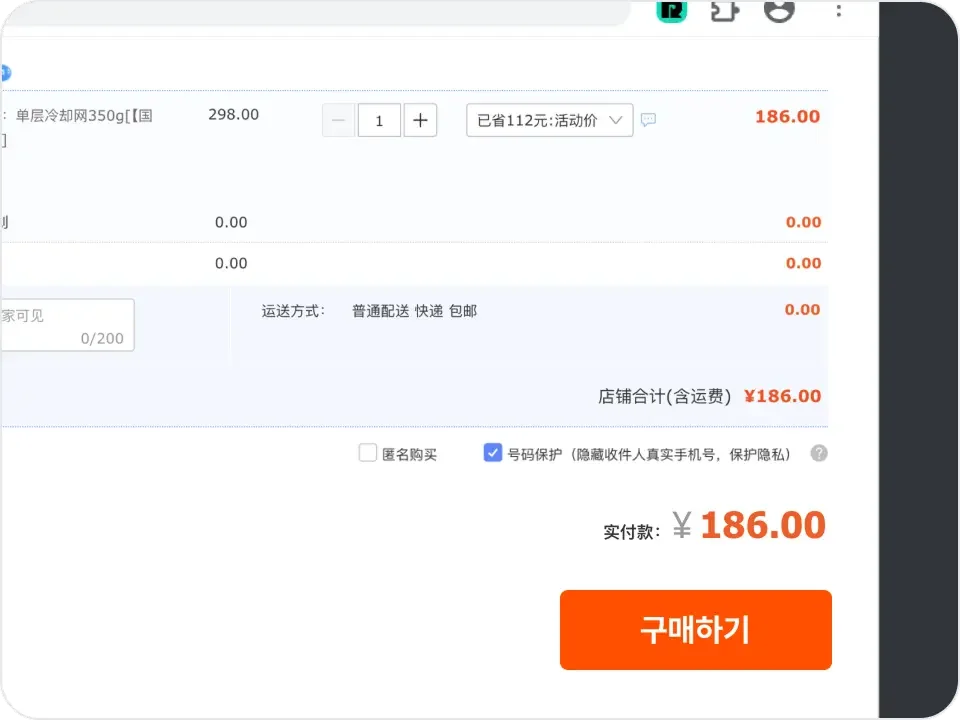The height and width of the screenshot is (720, 960).
Task: Open the browser profile avatar
Action: click(778, 10)
